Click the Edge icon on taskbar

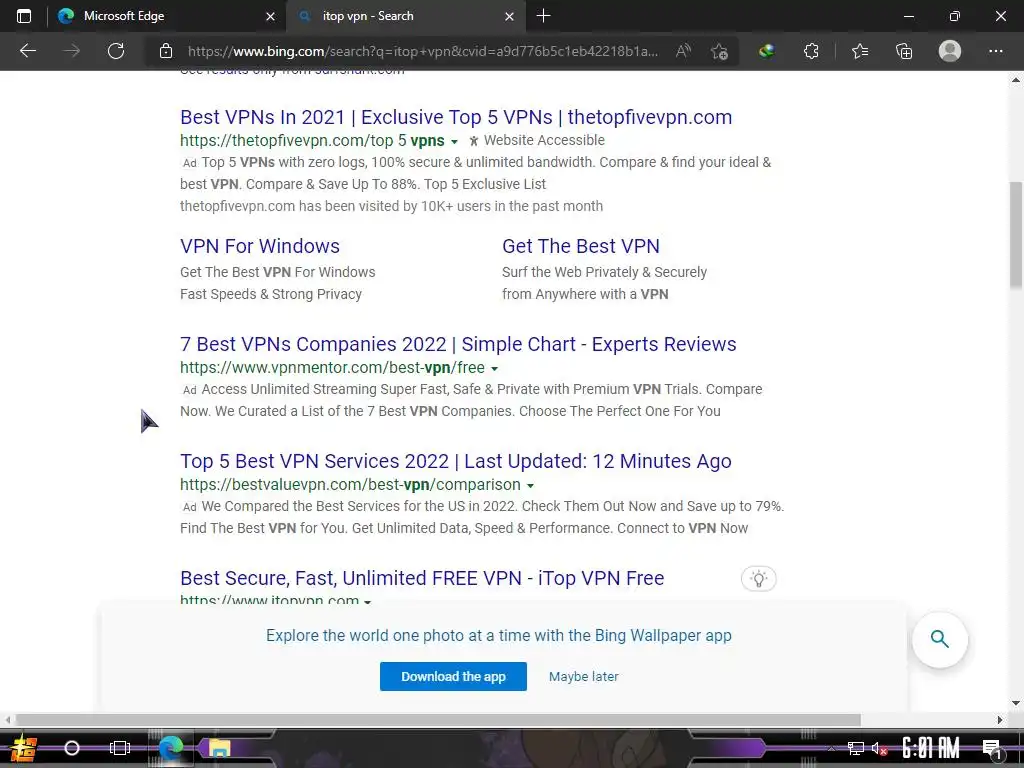click(x=171, y=748)
